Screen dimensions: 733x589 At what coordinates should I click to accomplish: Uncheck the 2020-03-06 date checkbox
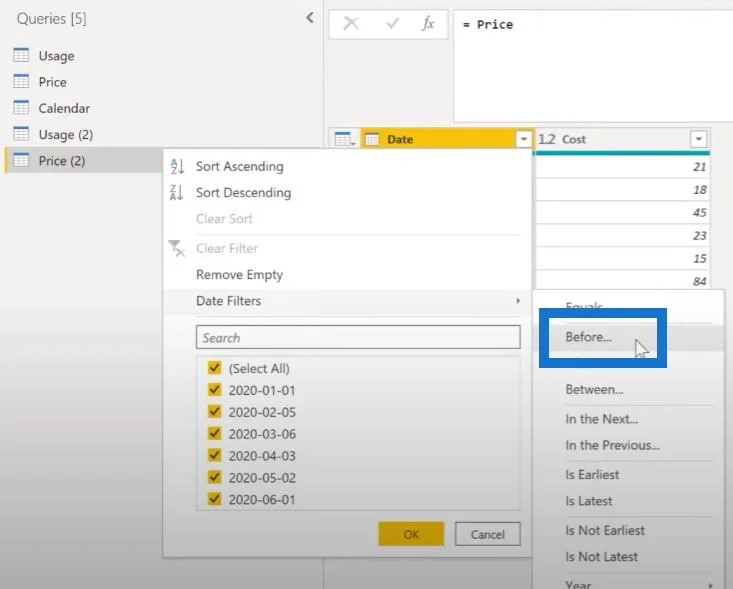[x=215, y=433]
